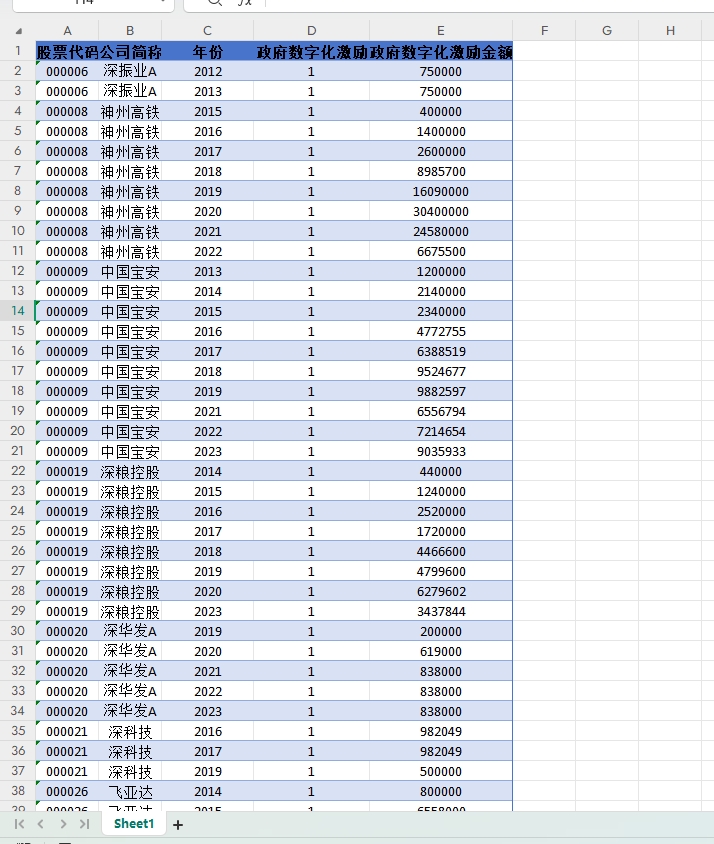Select cell with amount 9524677

point(440,371)
